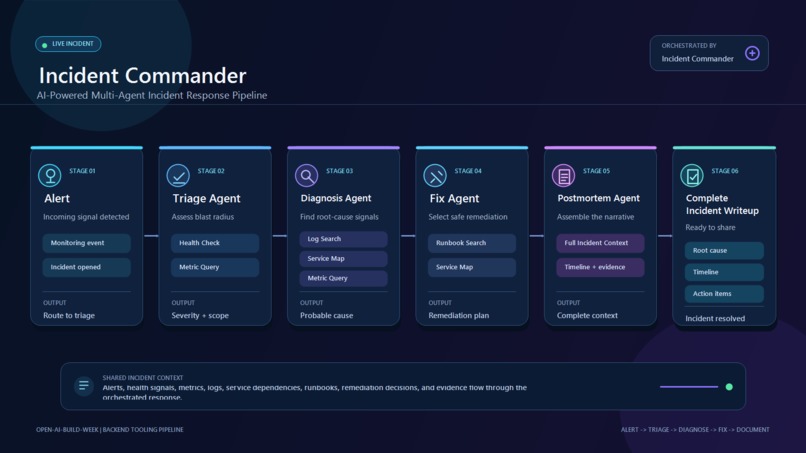This screenshot has width=806, height=453.
Task: Click the Assemble the narrative text
Action: [595, 217]
